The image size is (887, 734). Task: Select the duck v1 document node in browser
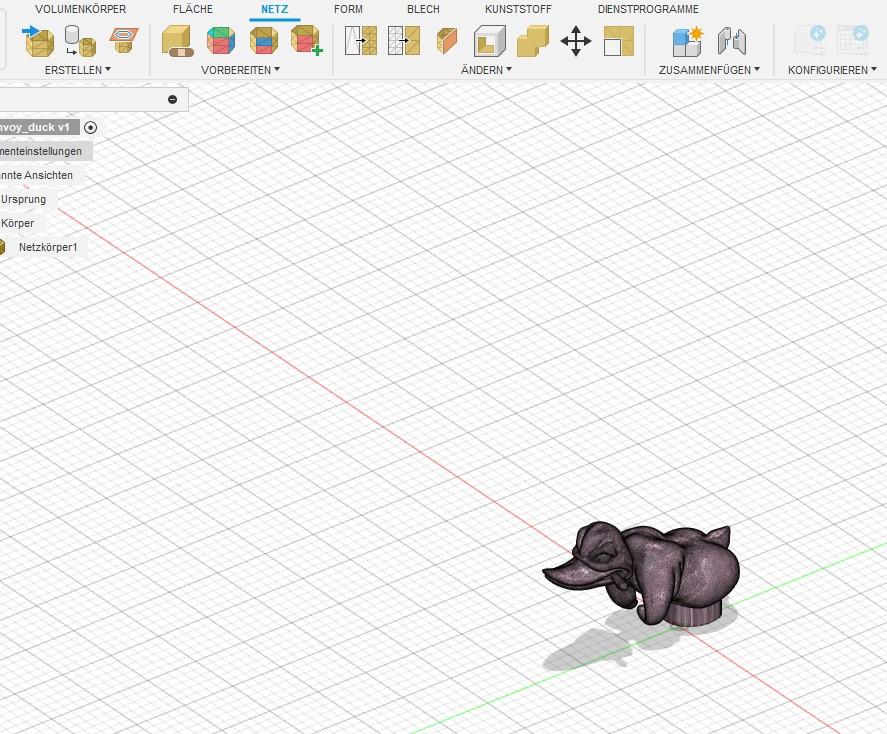39,127
